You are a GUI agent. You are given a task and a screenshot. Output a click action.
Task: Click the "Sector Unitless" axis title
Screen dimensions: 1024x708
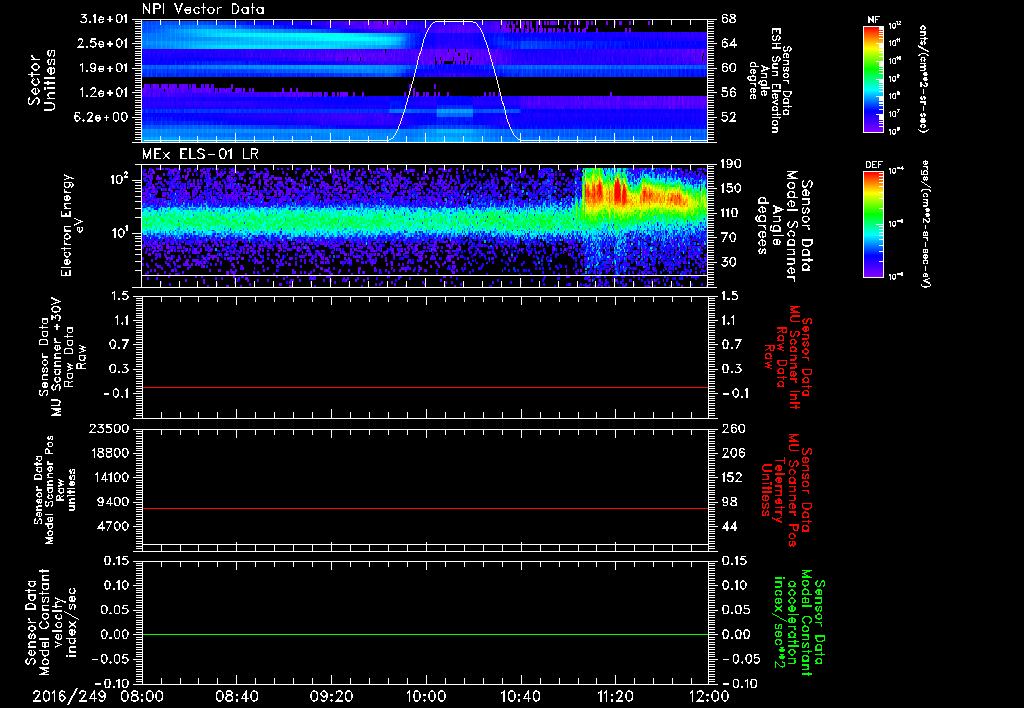pos(42,80)
